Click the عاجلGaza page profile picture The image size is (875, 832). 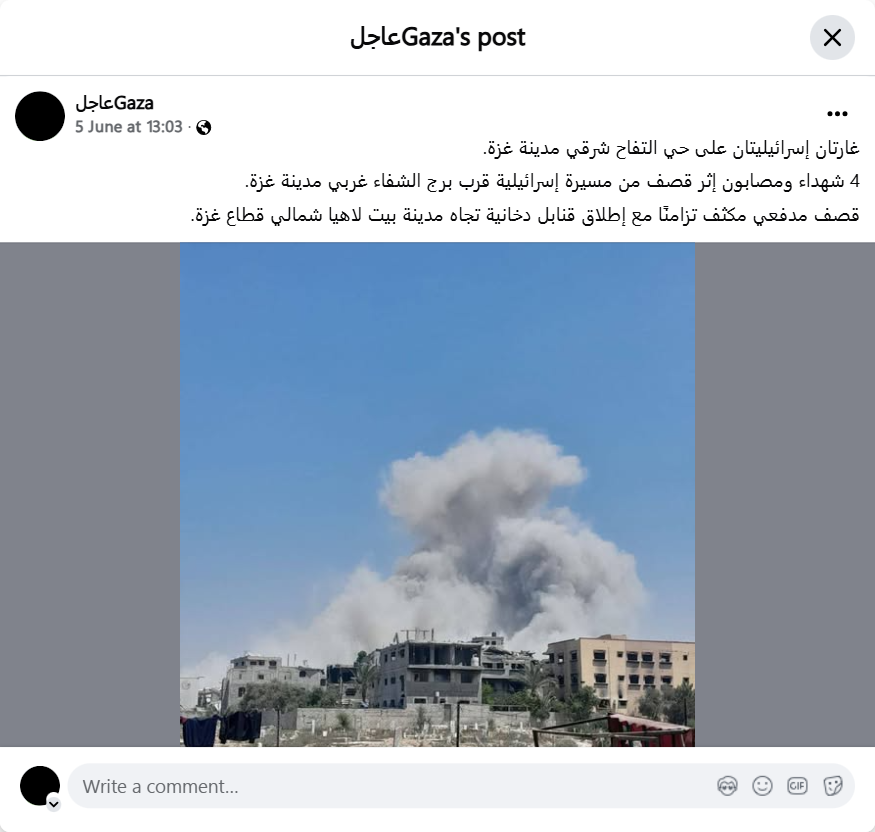point(40,116)
